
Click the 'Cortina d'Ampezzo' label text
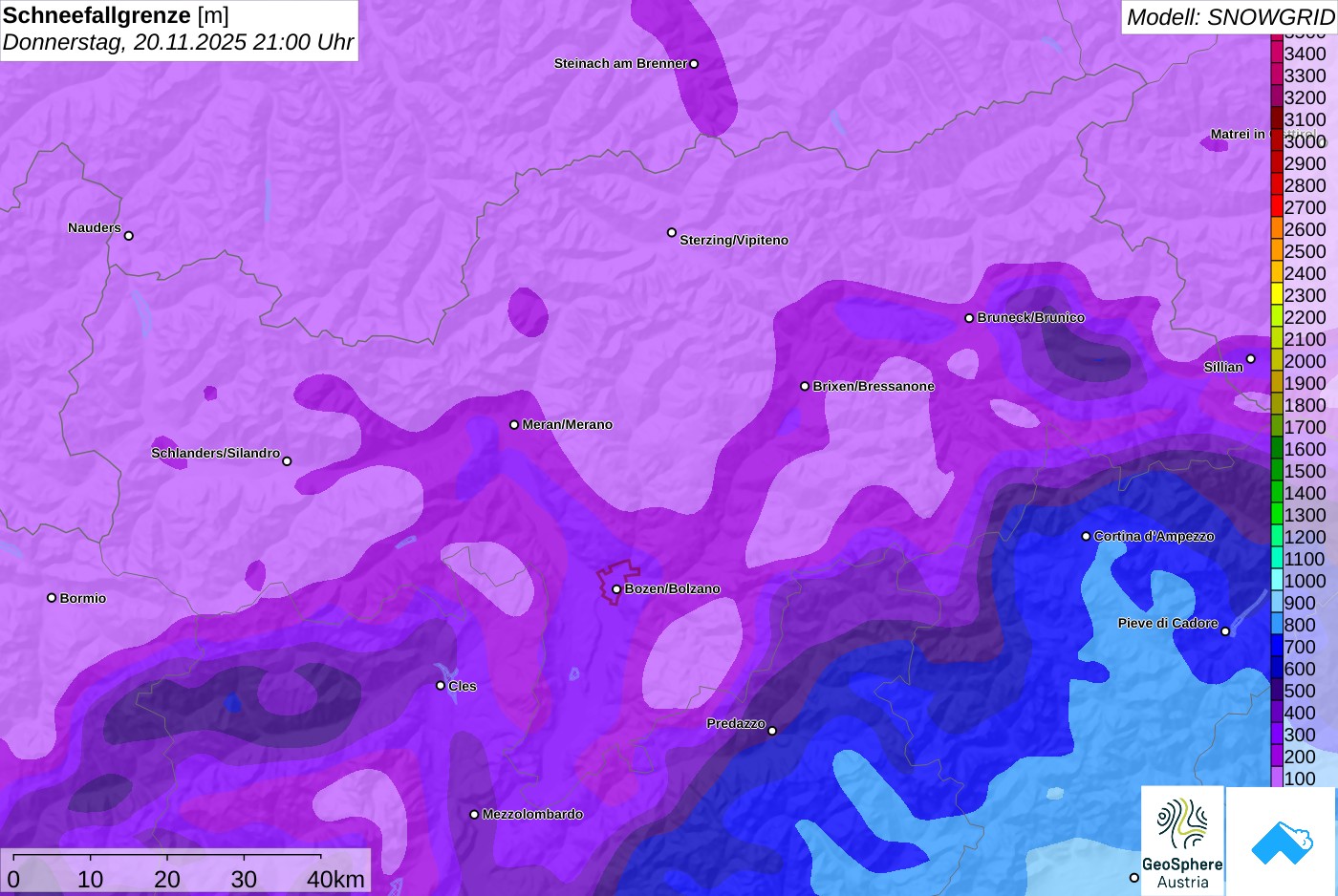point(1155,537)
